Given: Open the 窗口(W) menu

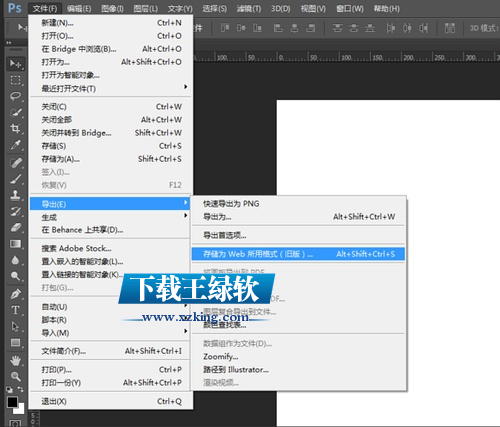Looking at the screenshot, I should 350,8.
